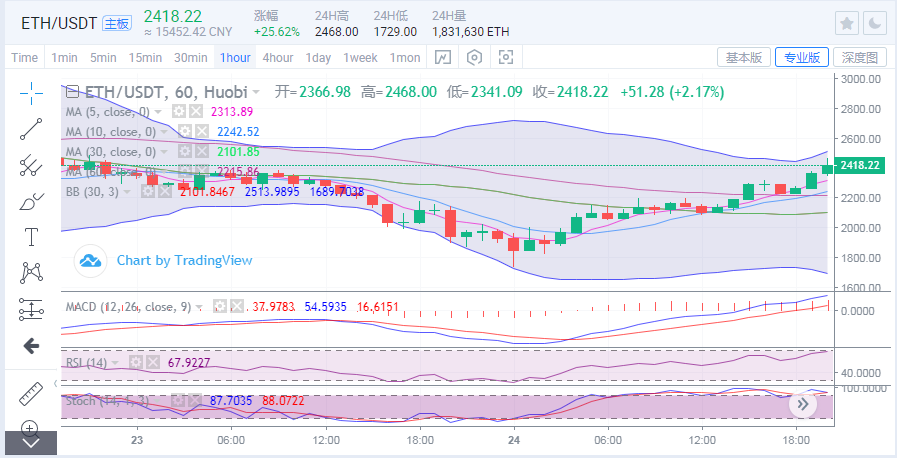Remove the RSI (14) indicator

coord(152,363)
